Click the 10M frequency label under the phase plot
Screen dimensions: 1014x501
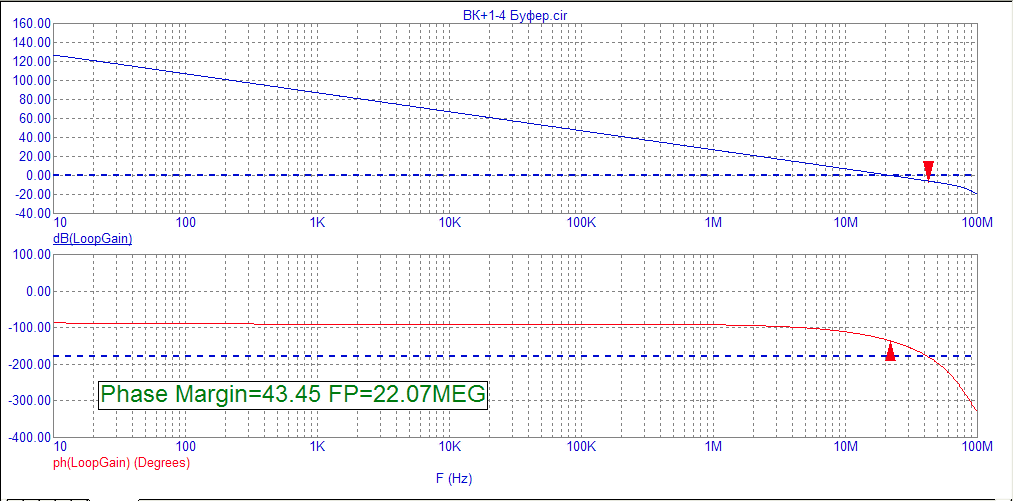tap(845, 447)
